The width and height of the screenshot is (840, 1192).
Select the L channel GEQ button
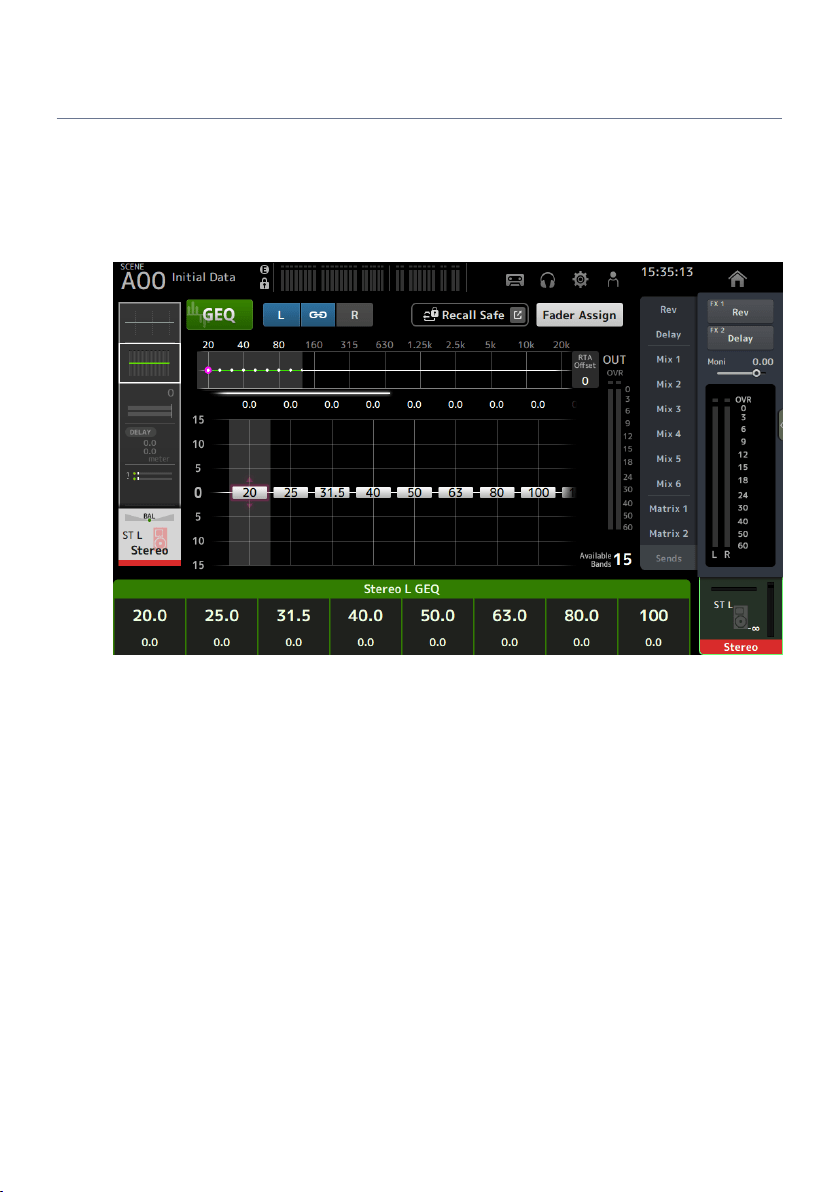click(281, 315)
